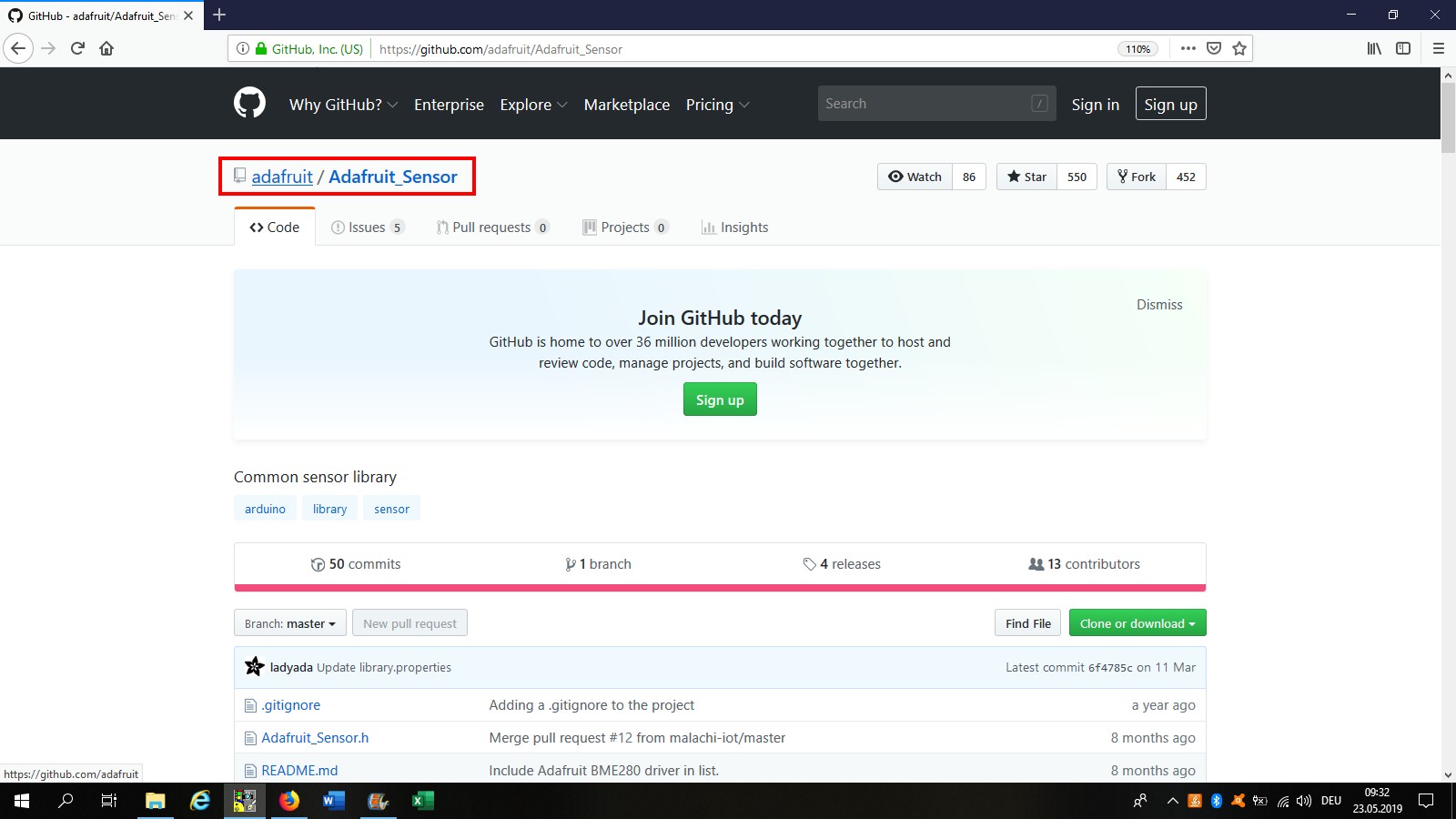The image size is (1456, 819).
Task: Click the library topic tag
Action: 329,509
